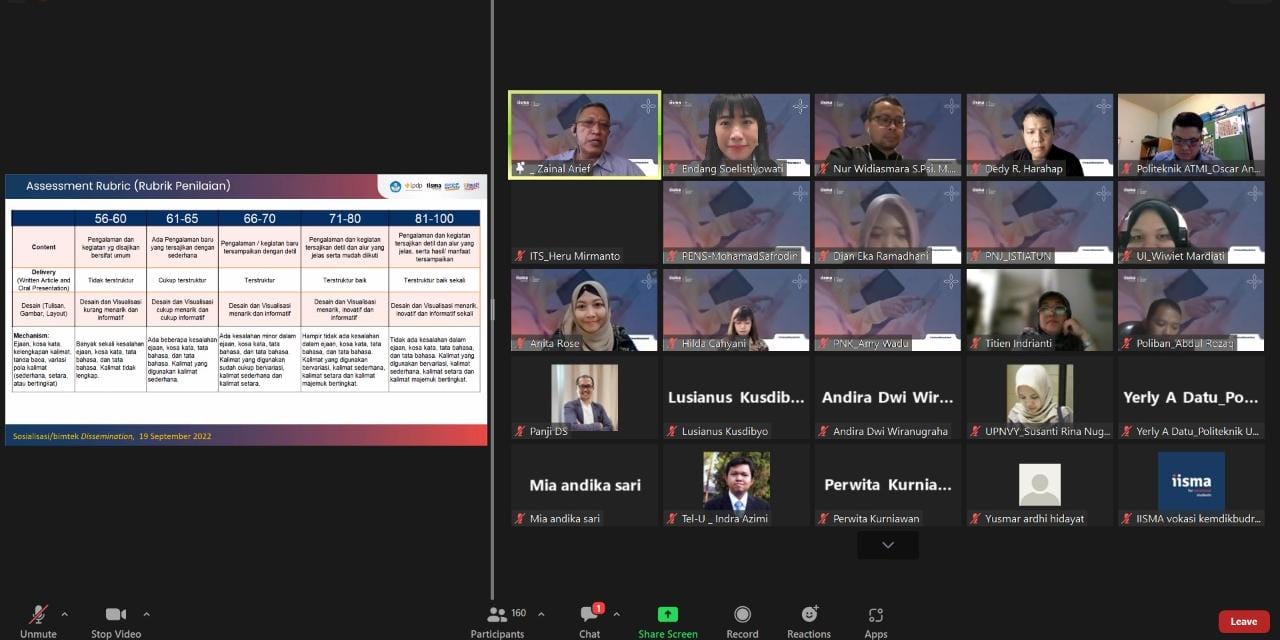Image resolution: width=1280 pixels, height=640 pixels.
Task: Click muted mic icon beside Mia andika sari
Action: pyautogui.click(x=520, y=518)
